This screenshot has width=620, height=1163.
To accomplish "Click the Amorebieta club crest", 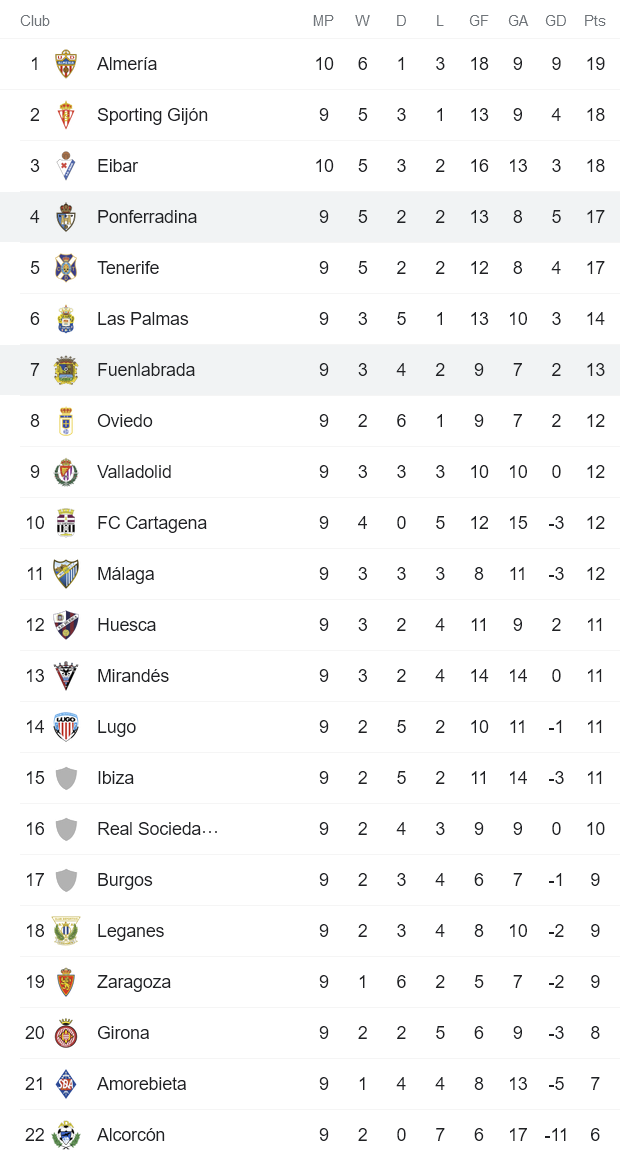I will tap(66, 1084).
